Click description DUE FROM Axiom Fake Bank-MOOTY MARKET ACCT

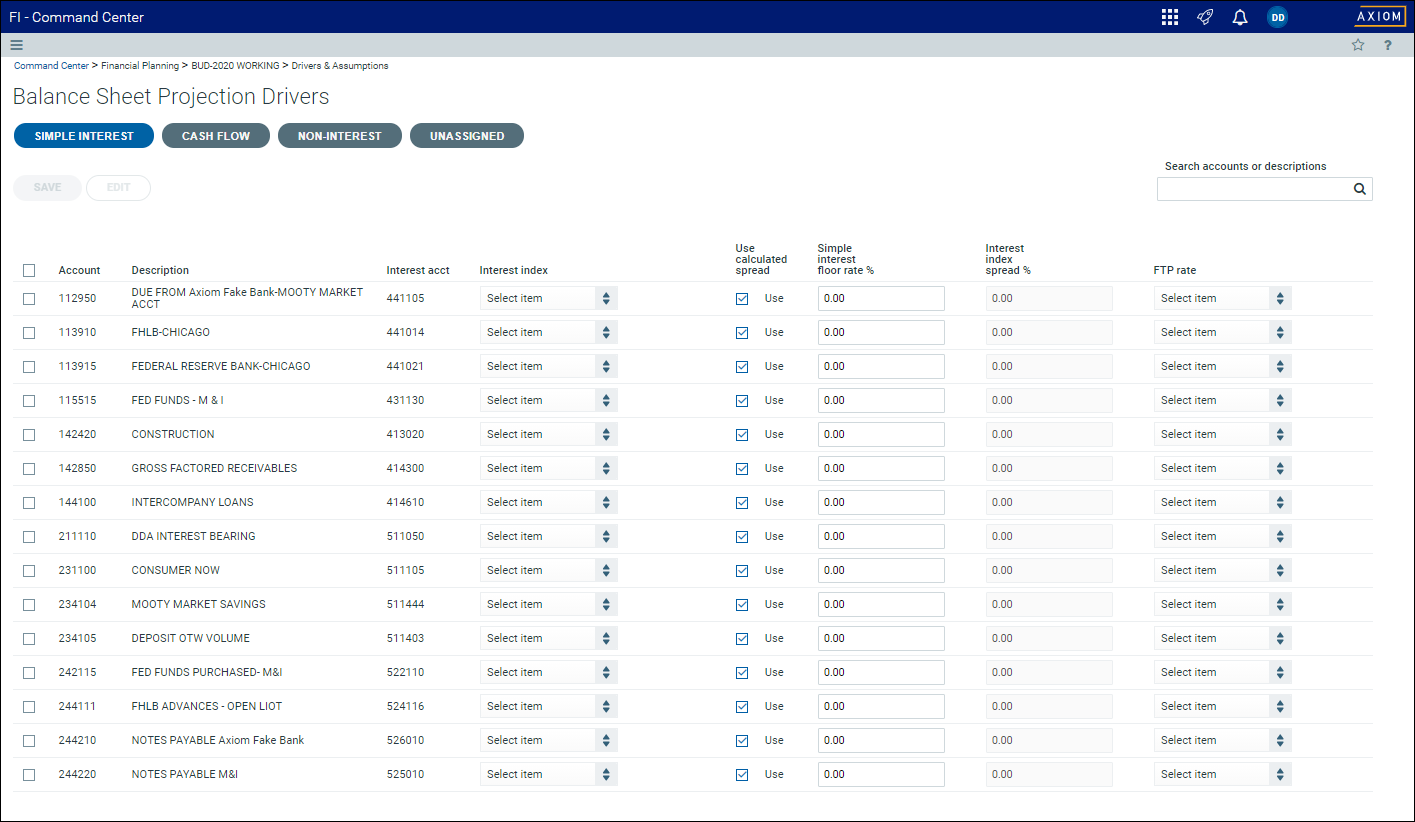(x=247, y=298)
